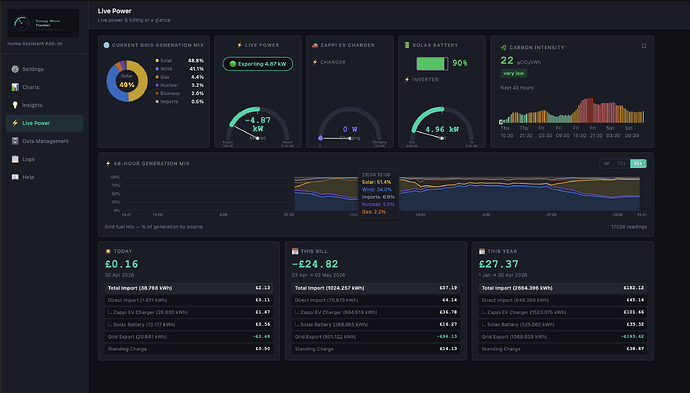Click This Bill Solax Battery (289.065 kWh) row
The width and height of the screenshot is (690, 393).
pos(376,324)
